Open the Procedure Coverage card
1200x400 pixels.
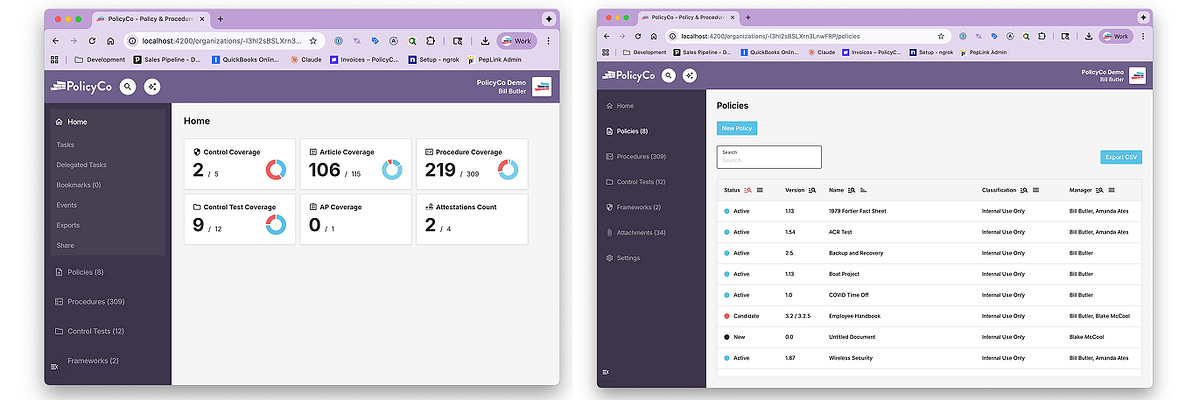472,162
